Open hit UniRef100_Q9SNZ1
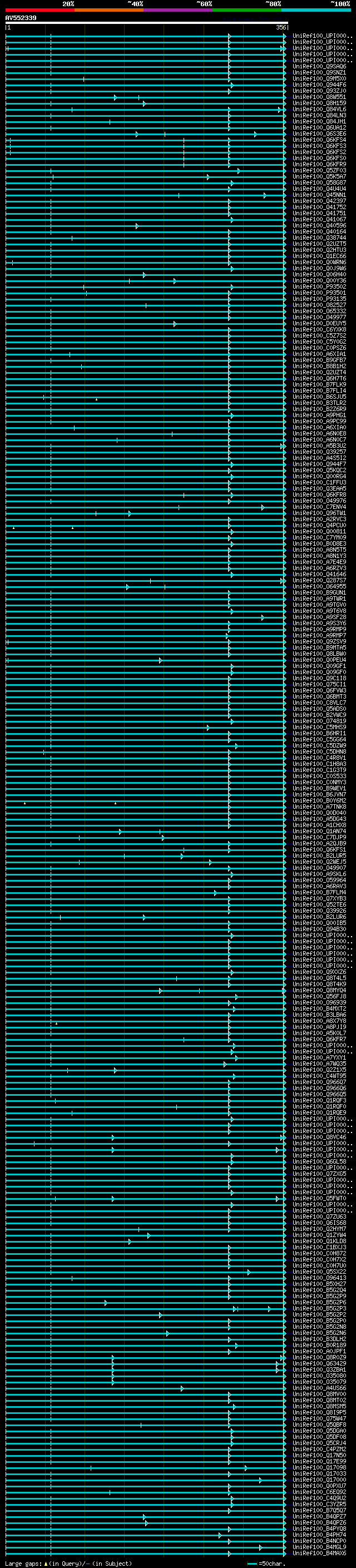 point(319,72)
